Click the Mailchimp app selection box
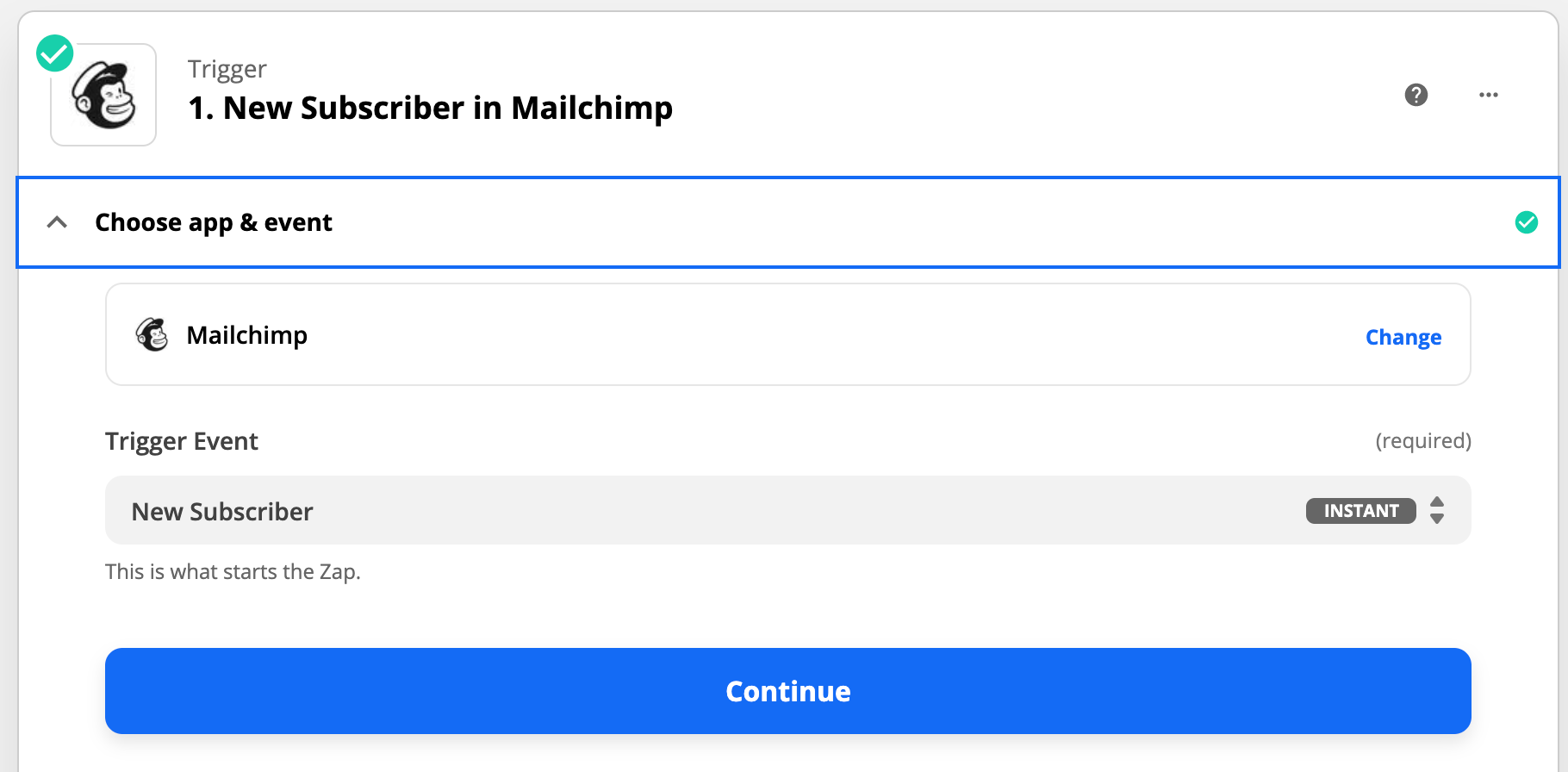The width and height of the screenshot is (1568, 772). 788,334
